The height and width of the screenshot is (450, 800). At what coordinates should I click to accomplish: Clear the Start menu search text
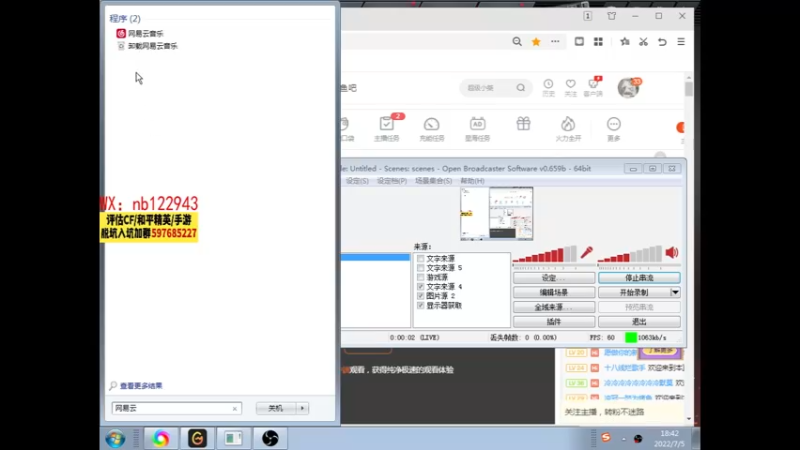click(235, 409)
